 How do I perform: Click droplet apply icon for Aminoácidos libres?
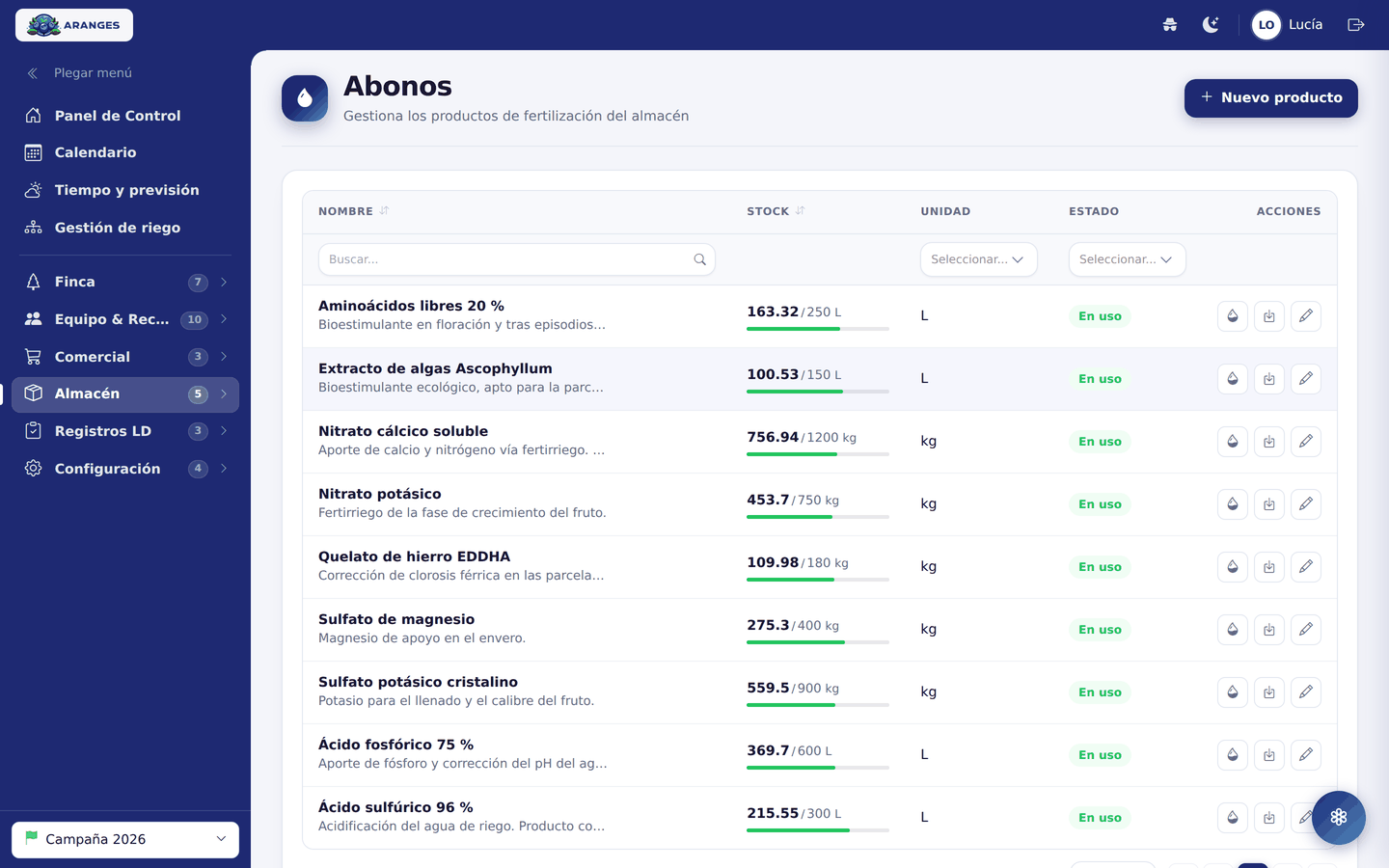coord(1233,316)
